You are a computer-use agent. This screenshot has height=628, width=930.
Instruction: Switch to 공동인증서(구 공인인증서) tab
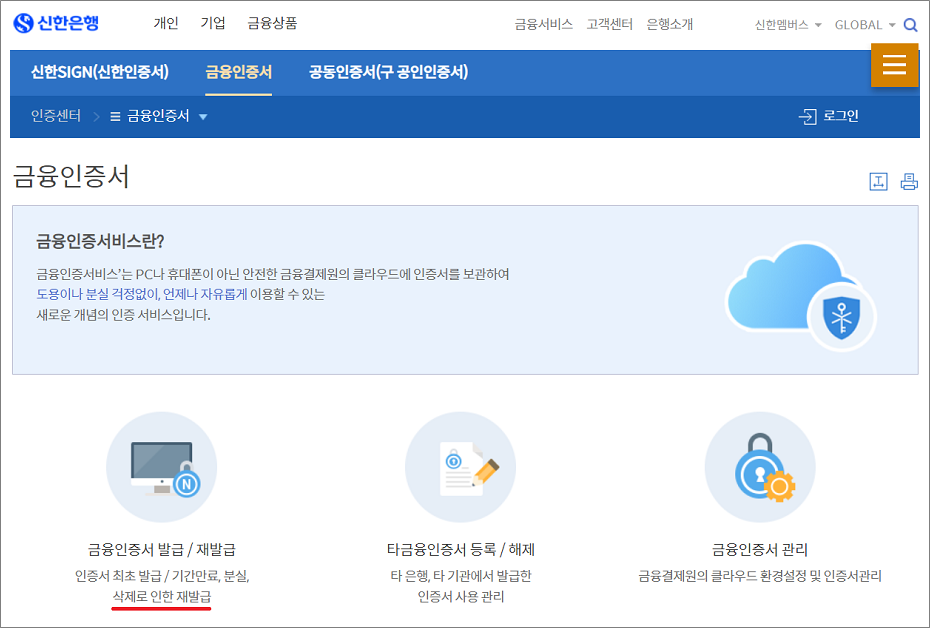(x=388, y=72)
